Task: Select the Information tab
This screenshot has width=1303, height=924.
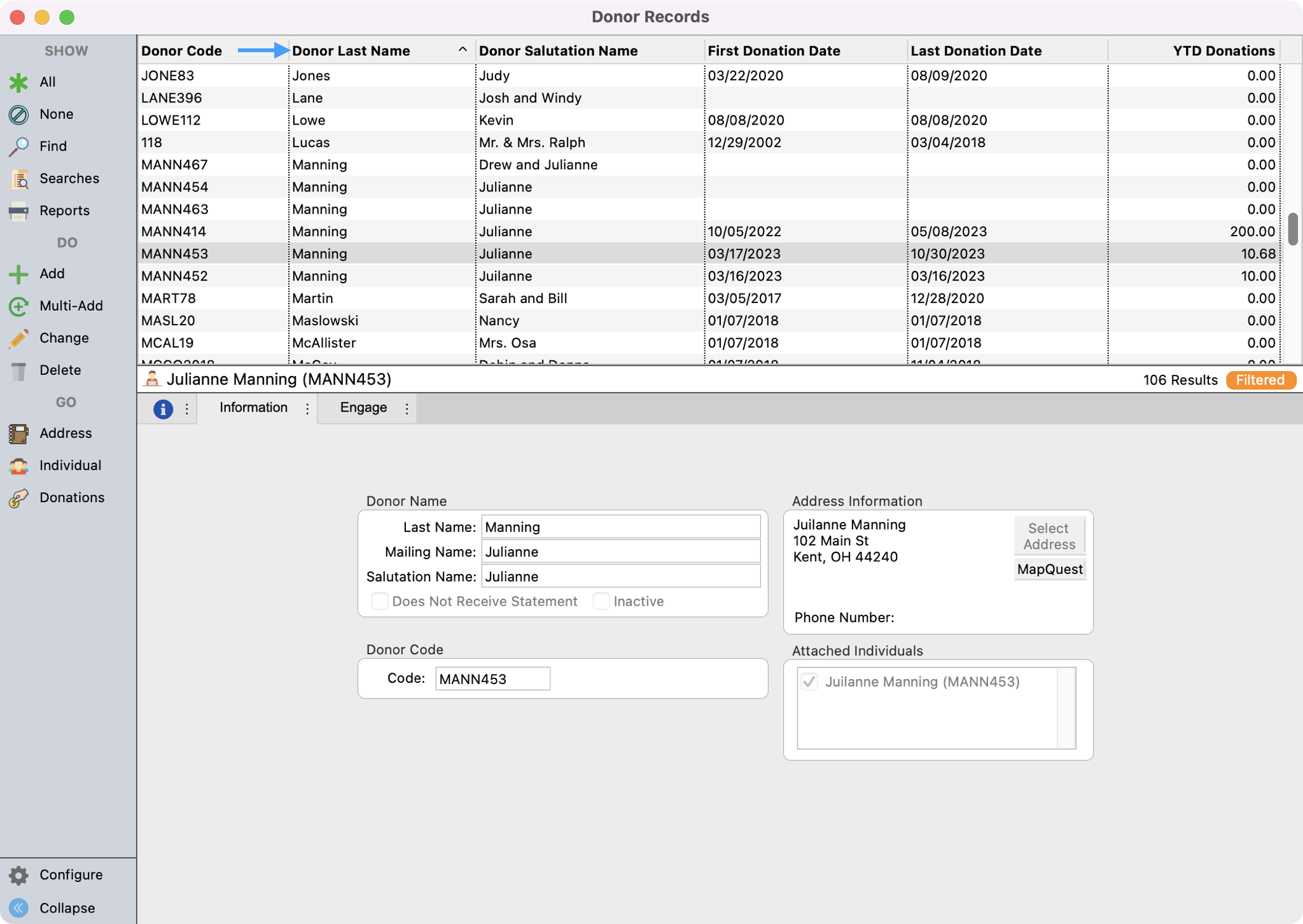Action: coord(253,408)
